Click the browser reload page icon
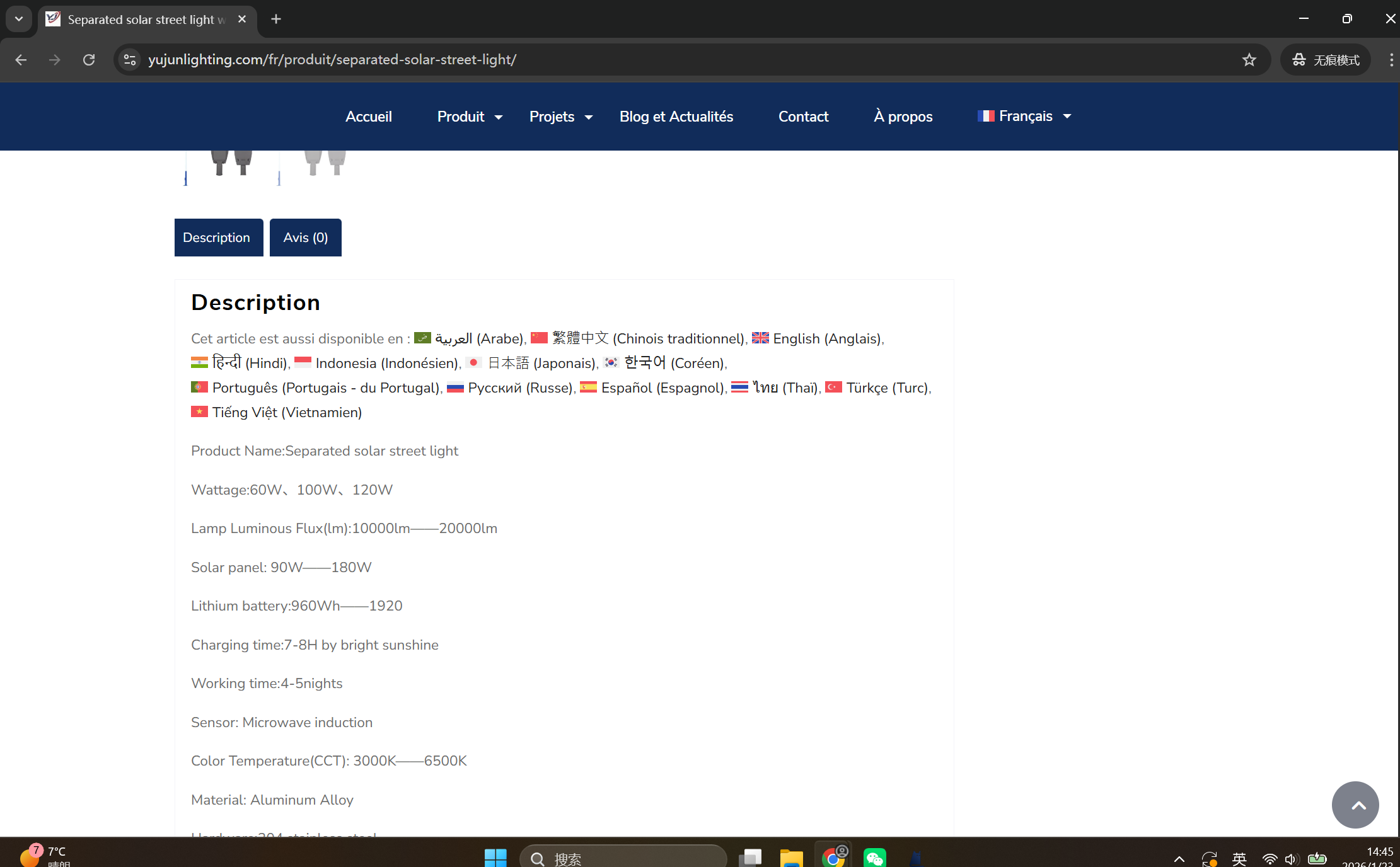1400x867 pixels. coord(89,60)
